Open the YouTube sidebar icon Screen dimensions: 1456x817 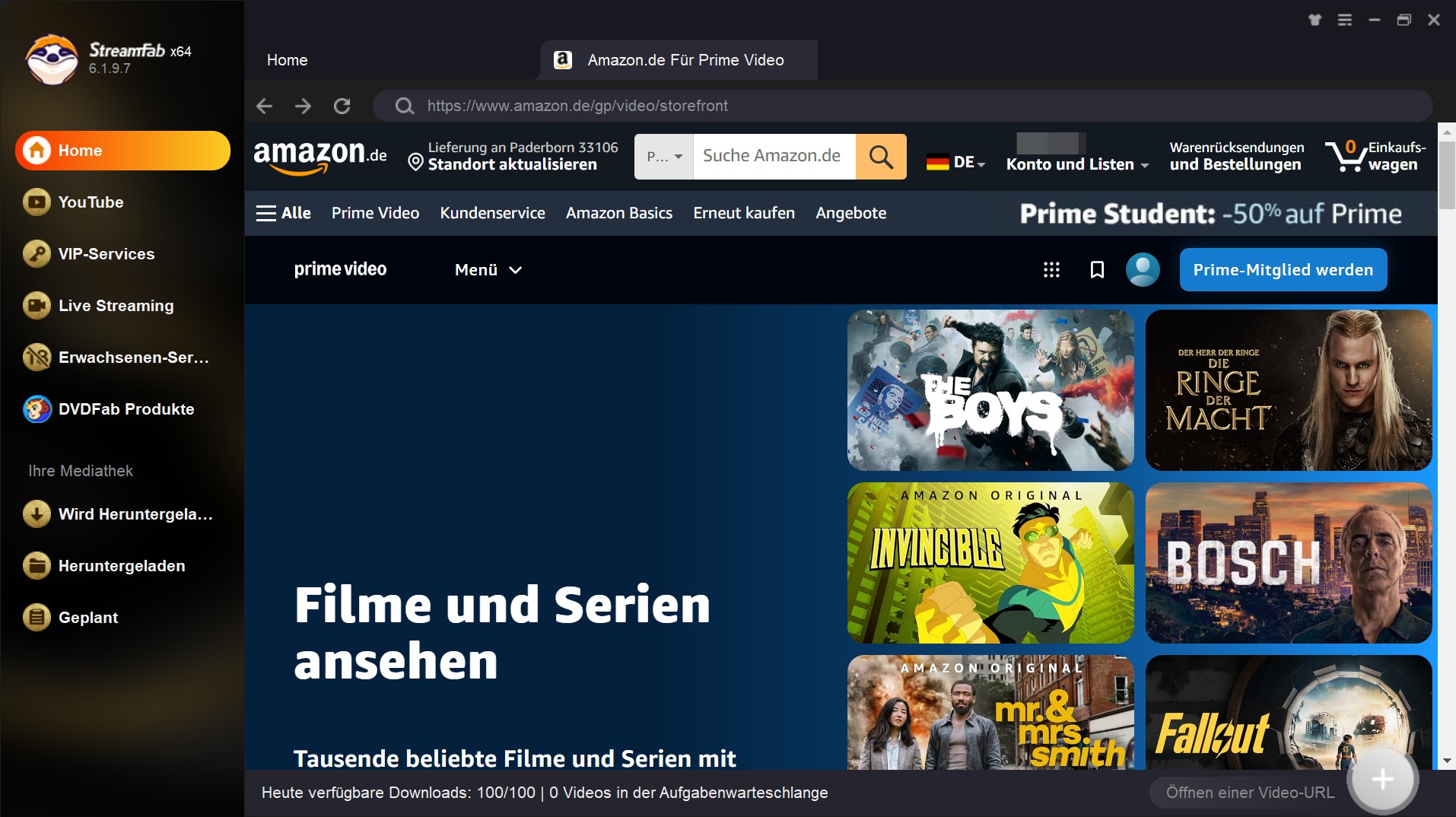tap(37, 202)
